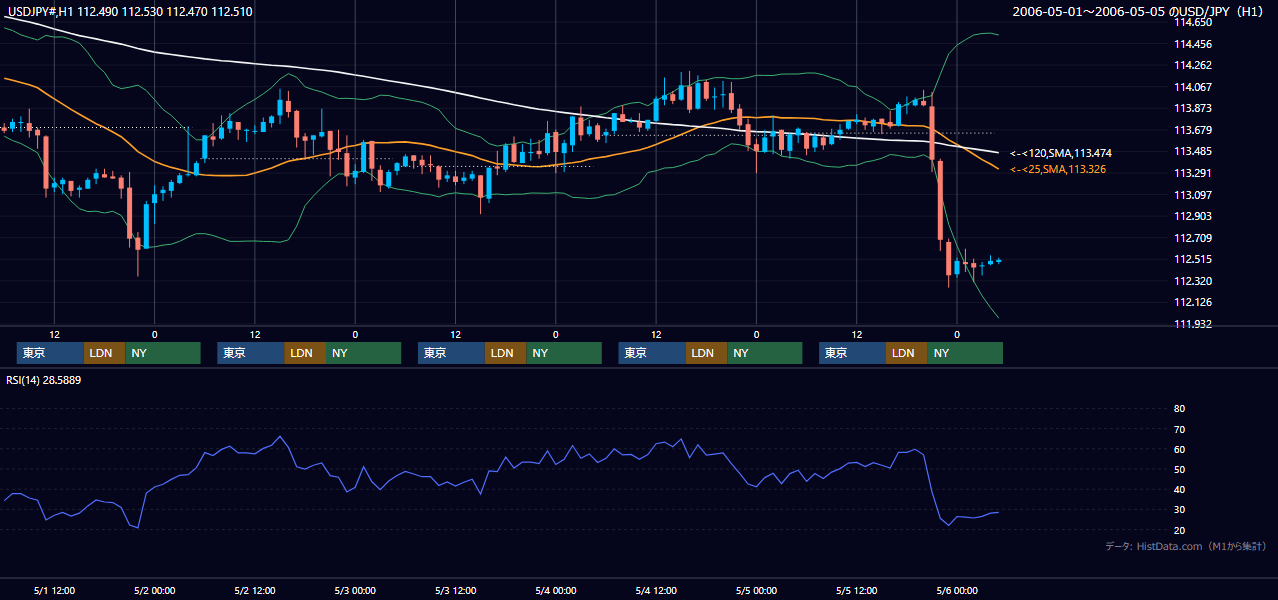
Task: Click RSI axis level 80
Action: pos(1179,409)
